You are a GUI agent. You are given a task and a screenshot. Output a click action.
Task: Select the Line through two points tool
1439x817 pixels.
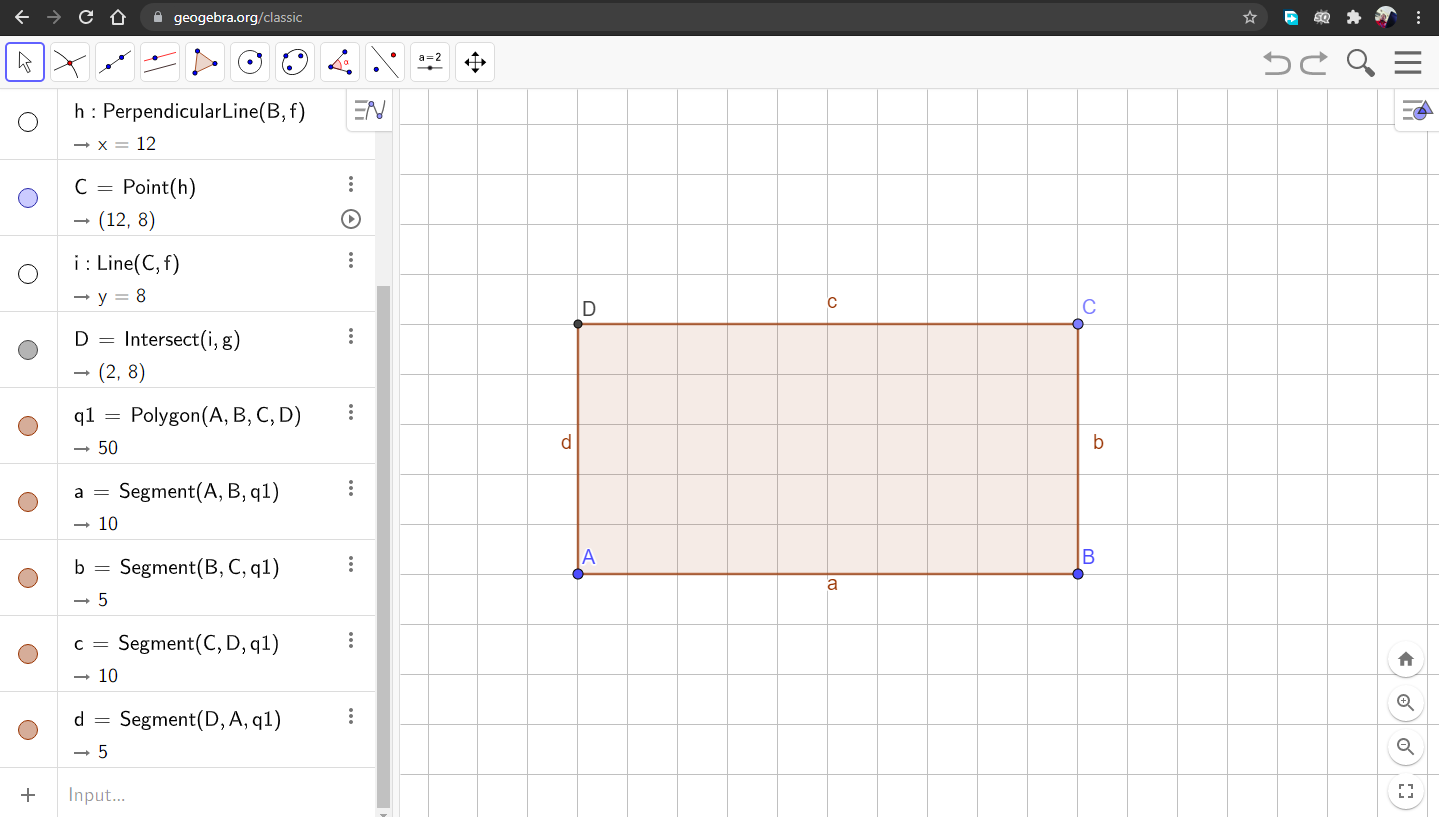point(115,62)
